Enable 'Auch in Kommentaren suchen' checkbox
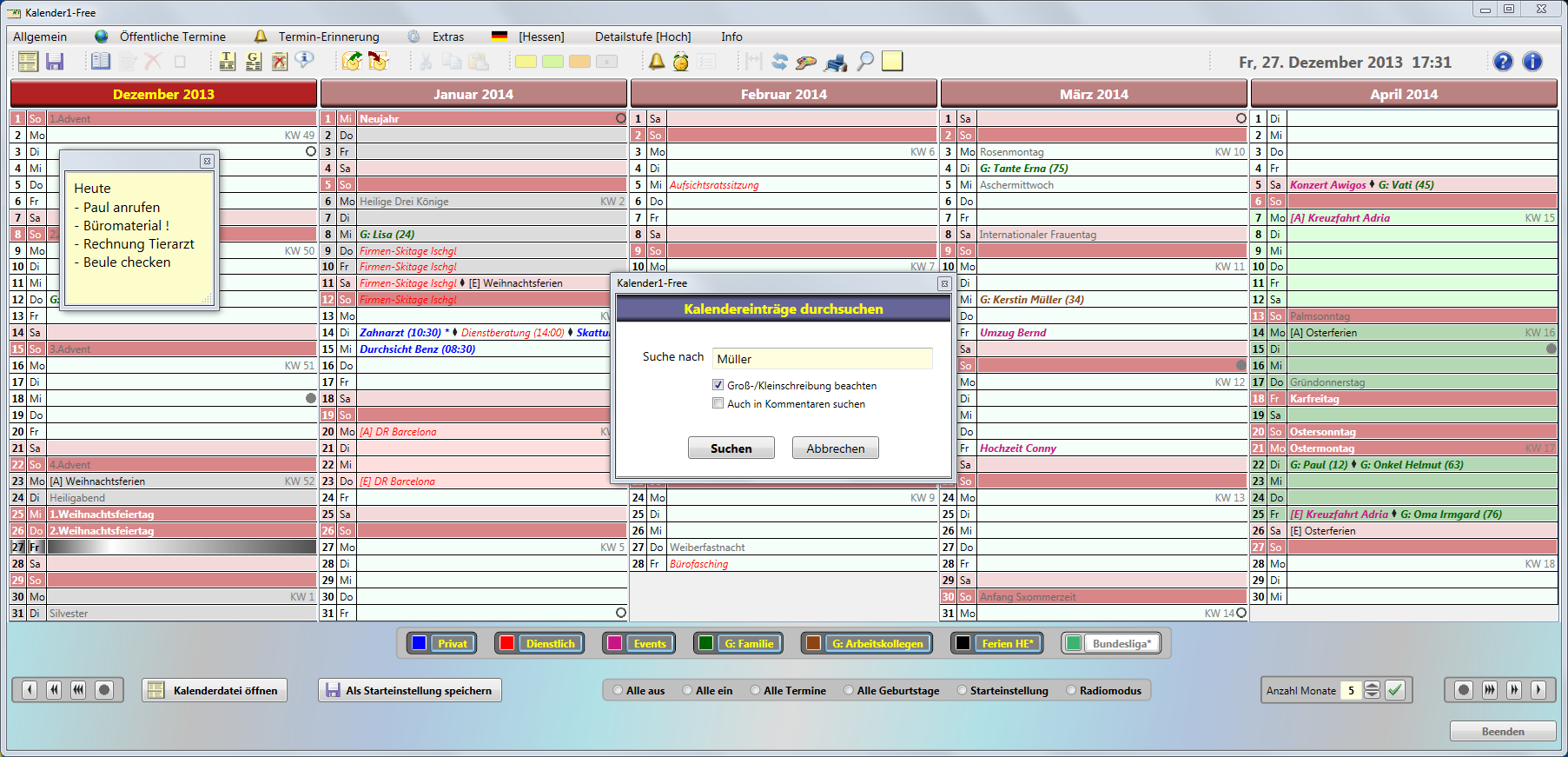 [x=718, y=403]
